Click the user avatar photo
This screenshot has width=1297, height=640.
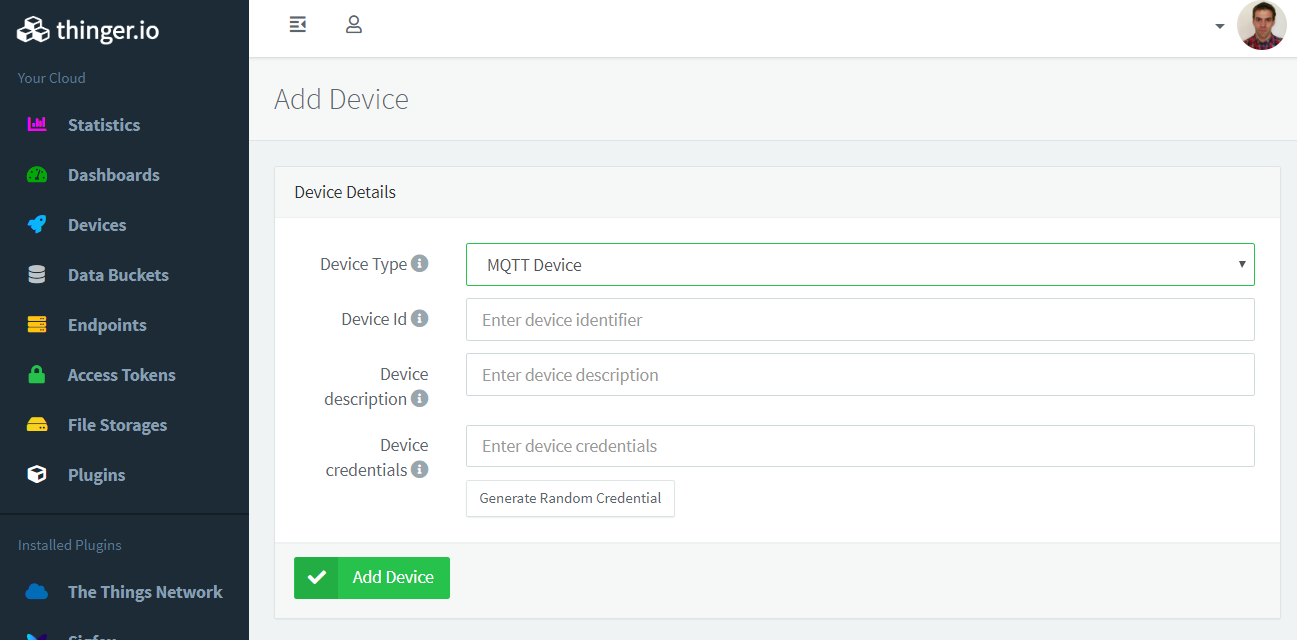coord(1261,26)
